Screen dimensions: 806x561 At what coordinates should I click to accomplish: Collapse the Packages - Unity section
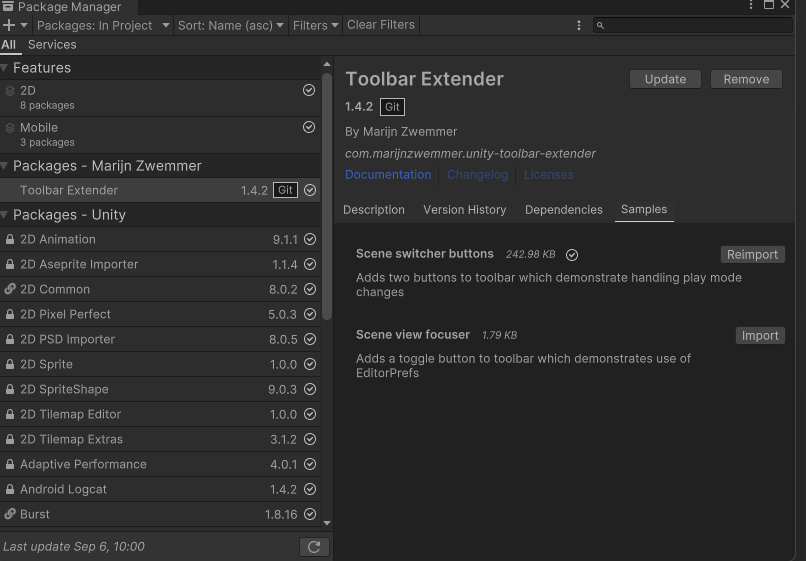click(5, 215)
